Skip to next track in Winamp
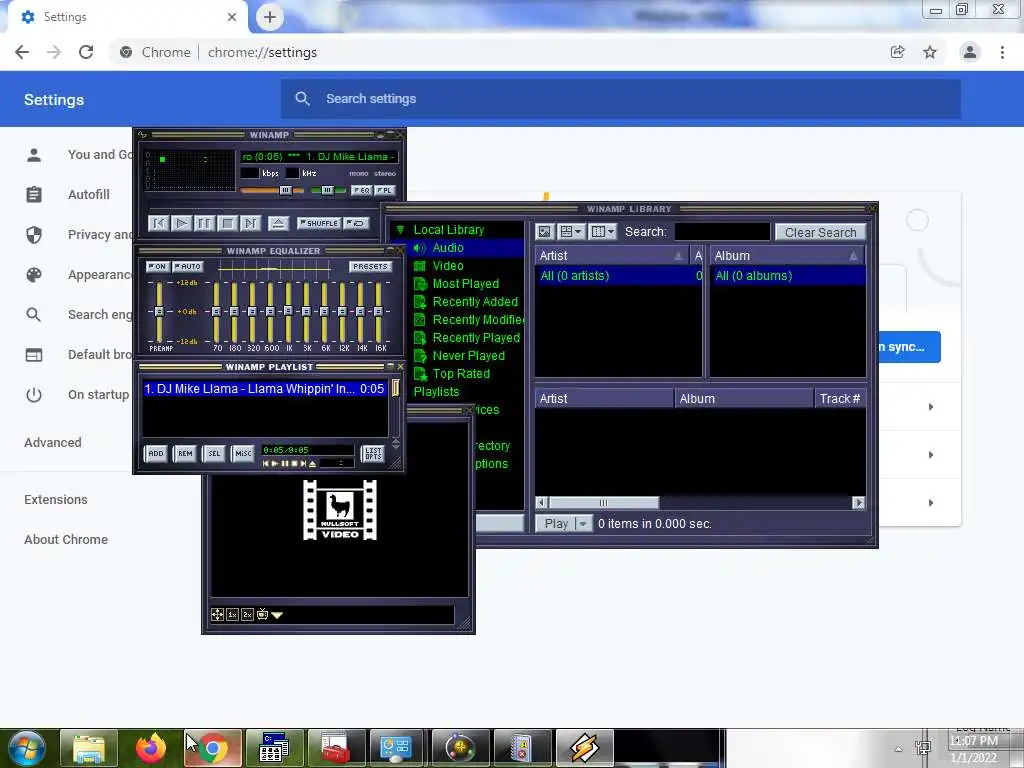This screenshot has width=1024, height=768. click(x=251, y=223)
